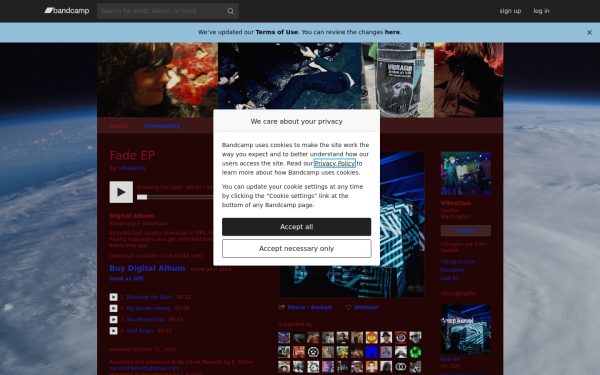Open the You Missed Out track title link
Screen dimensions: 600x375
(x=145, y=320)
